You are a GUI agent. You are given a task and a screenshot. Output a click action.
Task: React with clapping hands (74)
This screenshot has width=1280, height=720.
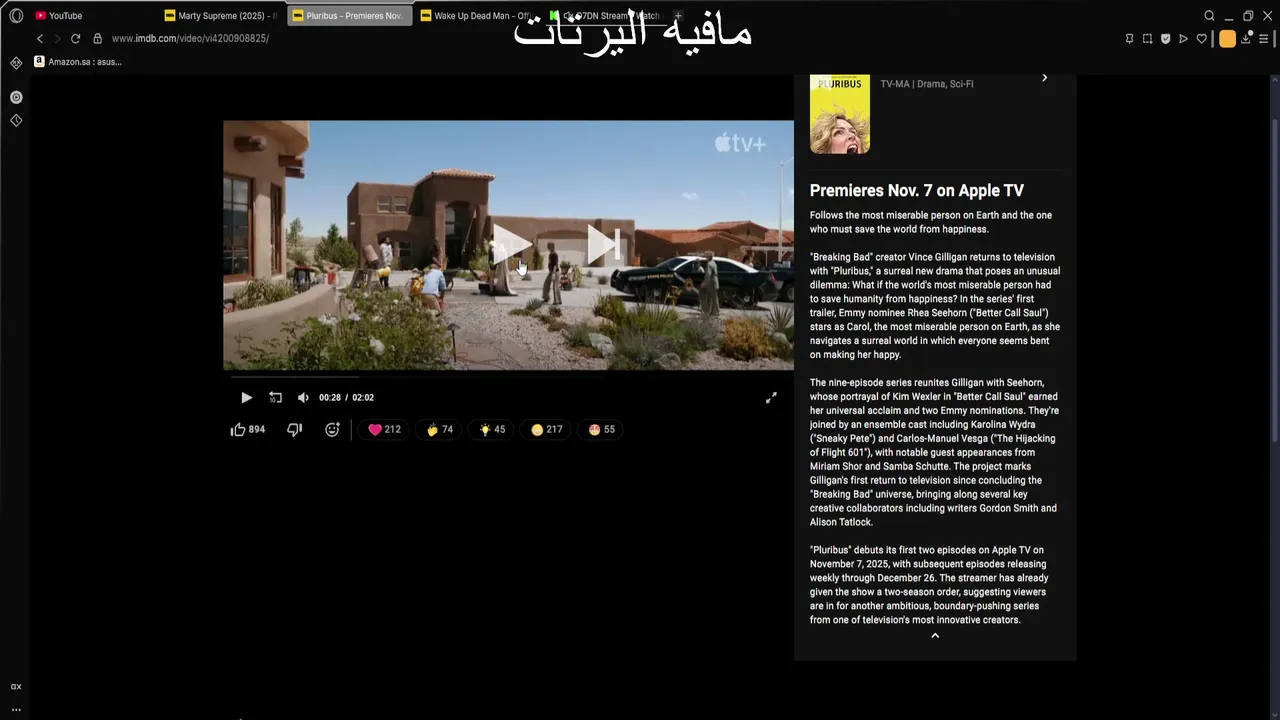coord(439,429)
